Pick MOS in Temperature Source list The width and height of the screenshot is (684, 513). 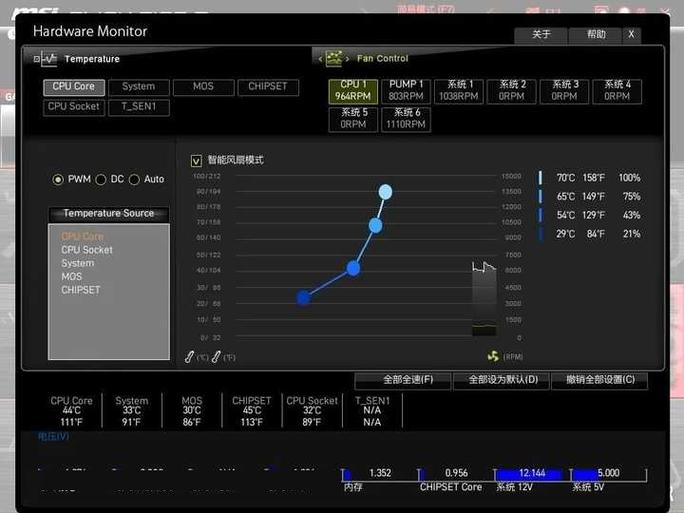tap(72, 277)
